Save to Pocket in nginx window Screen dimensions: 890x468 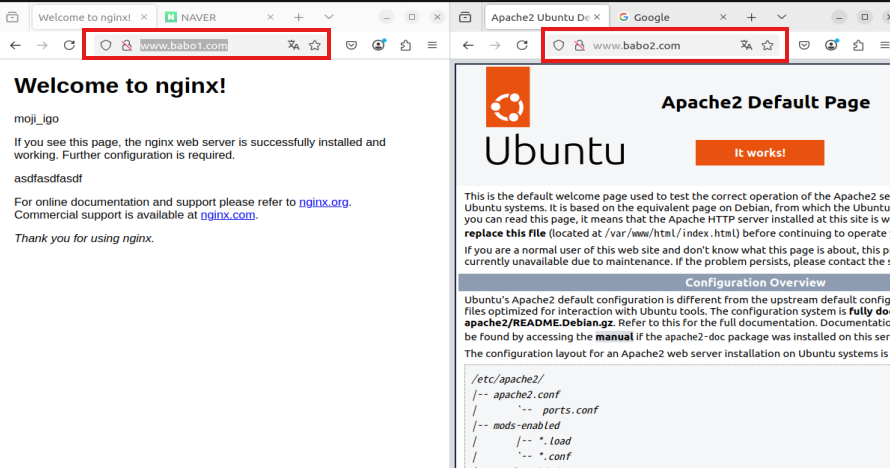[352, 45]
